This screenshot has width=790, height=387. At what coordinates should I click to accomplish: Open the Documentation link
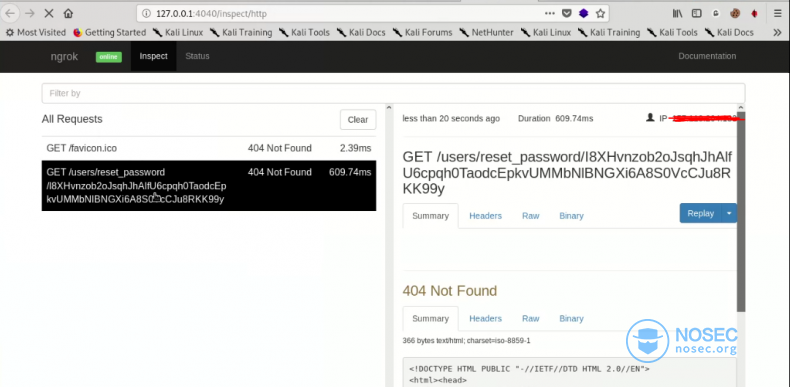click(707, 56)
